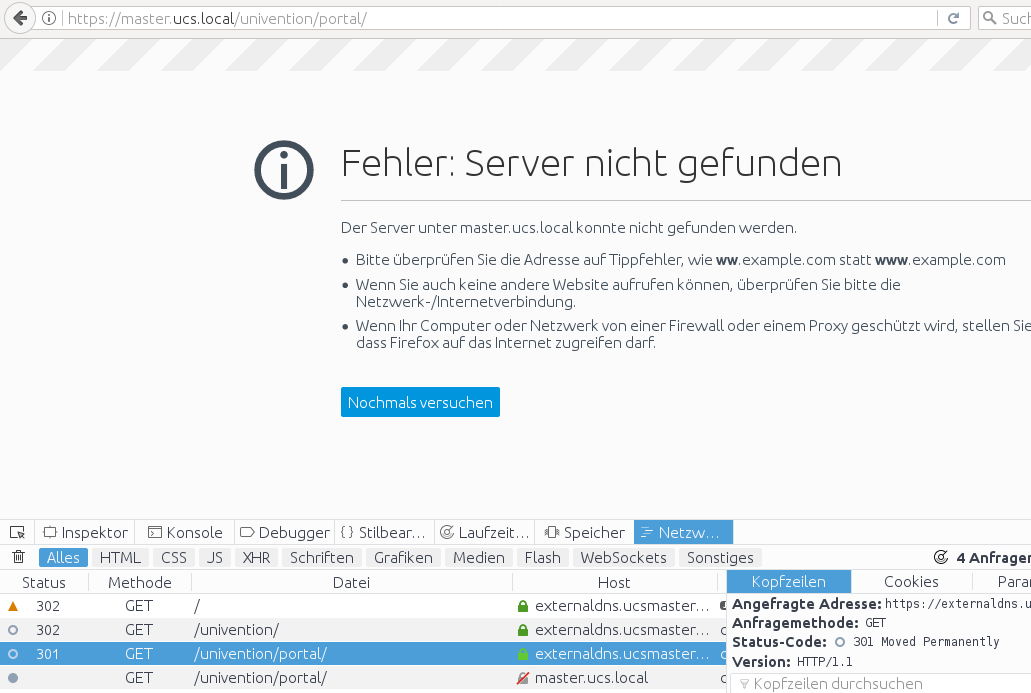The width and height of the screenshot is (1031, 693).
Task: Reload the page with the refresh icon
Action: [x=953, y=19]
